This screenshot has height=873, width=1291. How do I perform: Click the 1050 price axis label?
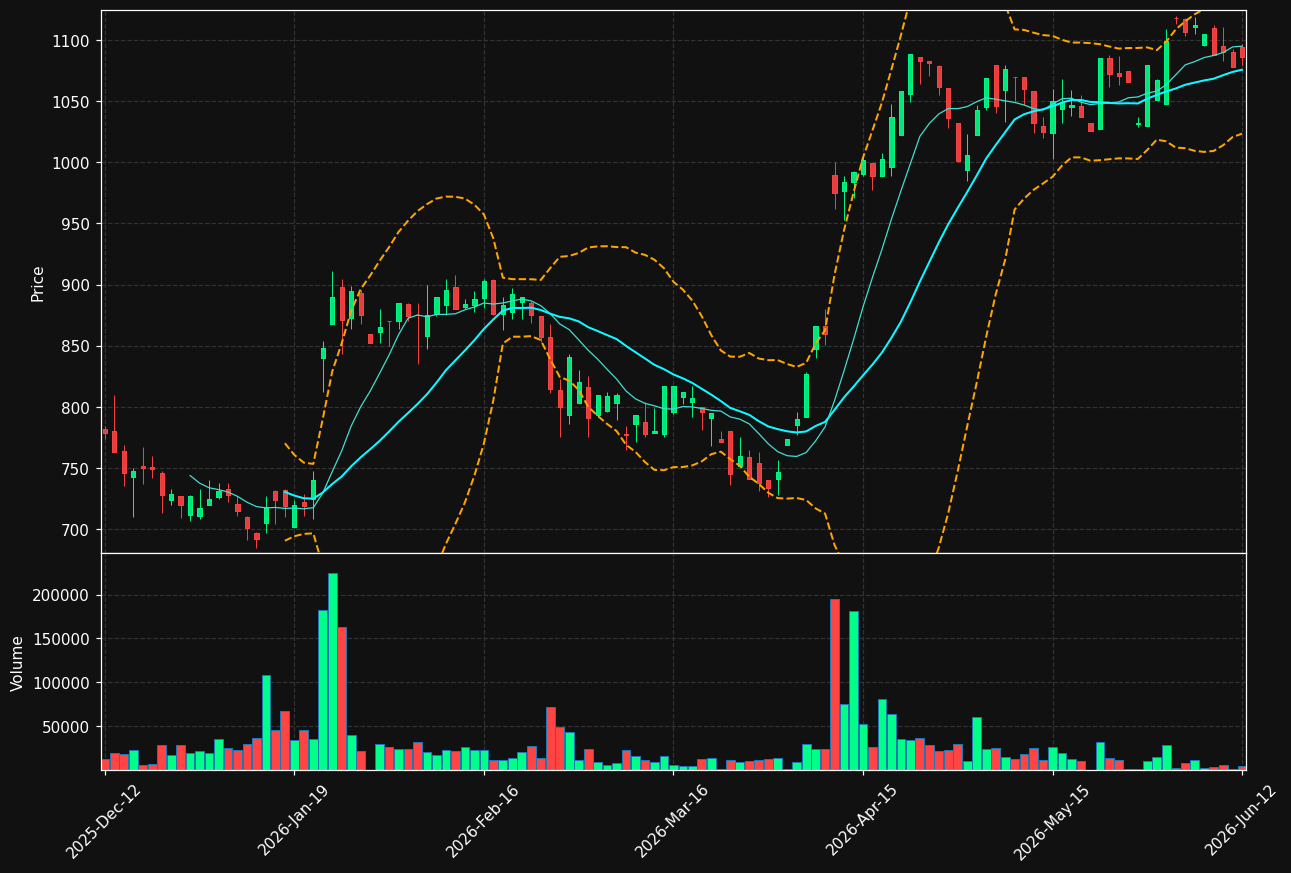pos(73,102)
